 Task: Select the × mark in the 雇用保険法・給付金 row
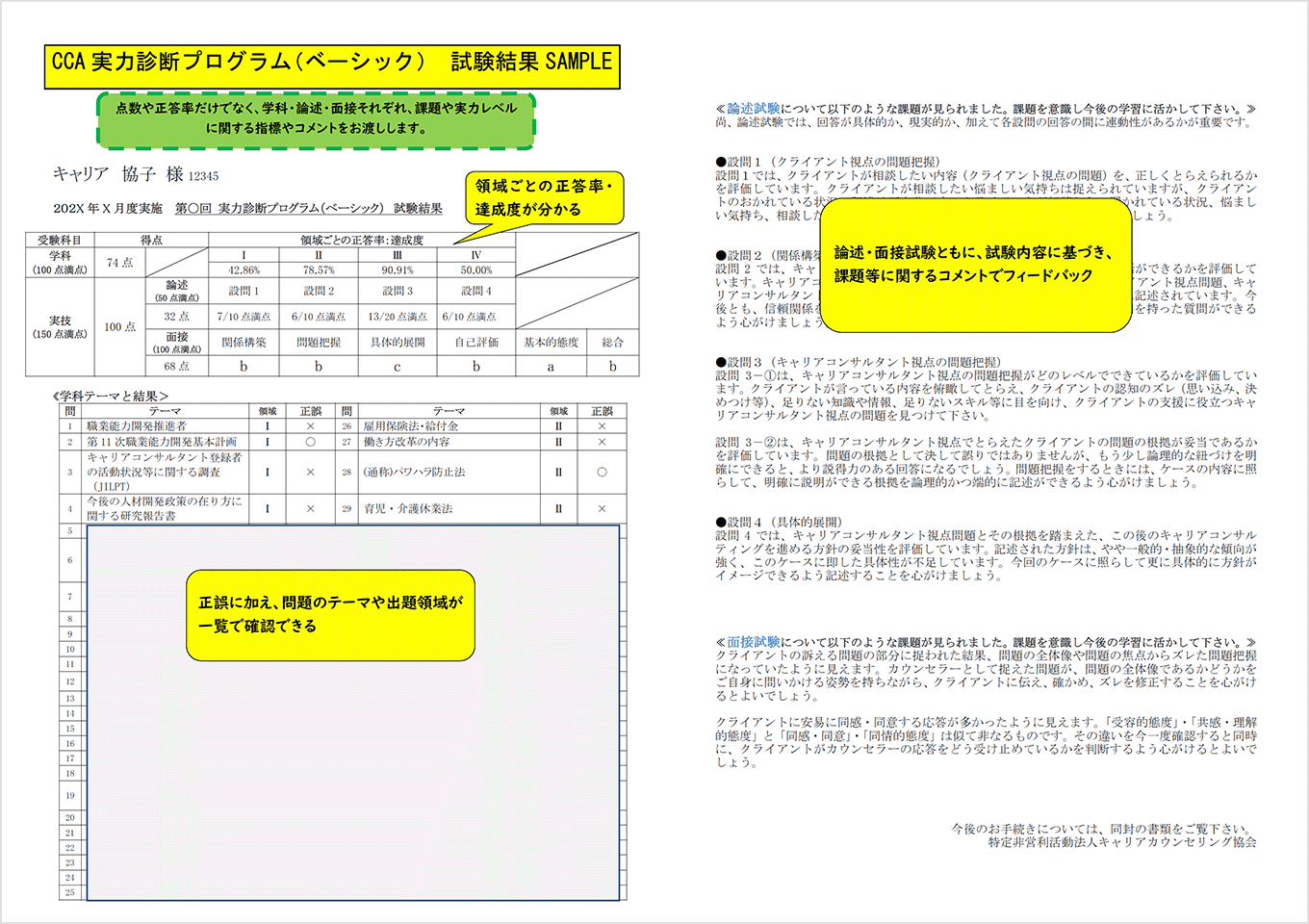tap(602, 425)
